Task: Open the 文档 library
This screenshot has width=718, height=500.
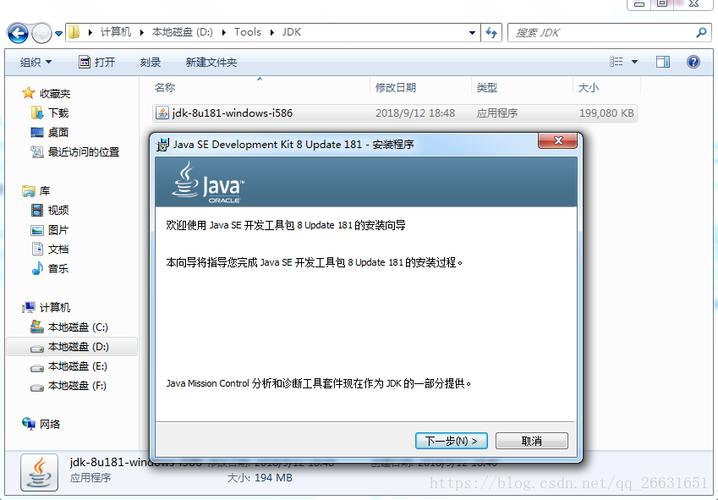Action: 49,249
